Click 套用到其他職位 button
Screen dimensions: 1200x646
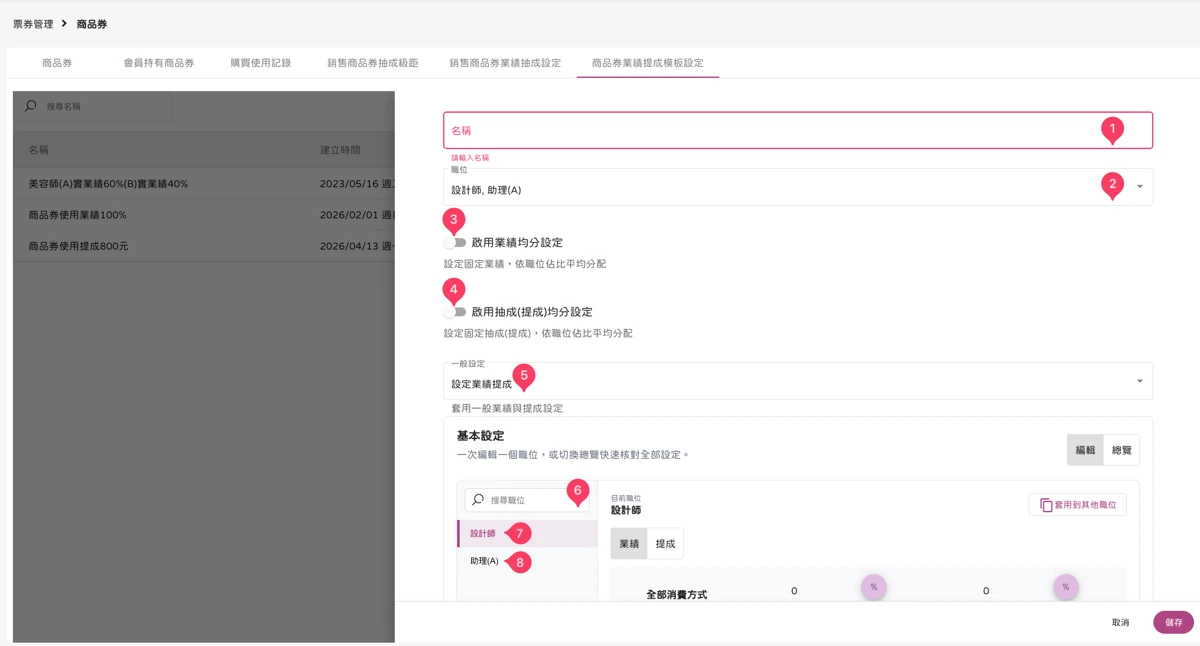(1077, 505)
